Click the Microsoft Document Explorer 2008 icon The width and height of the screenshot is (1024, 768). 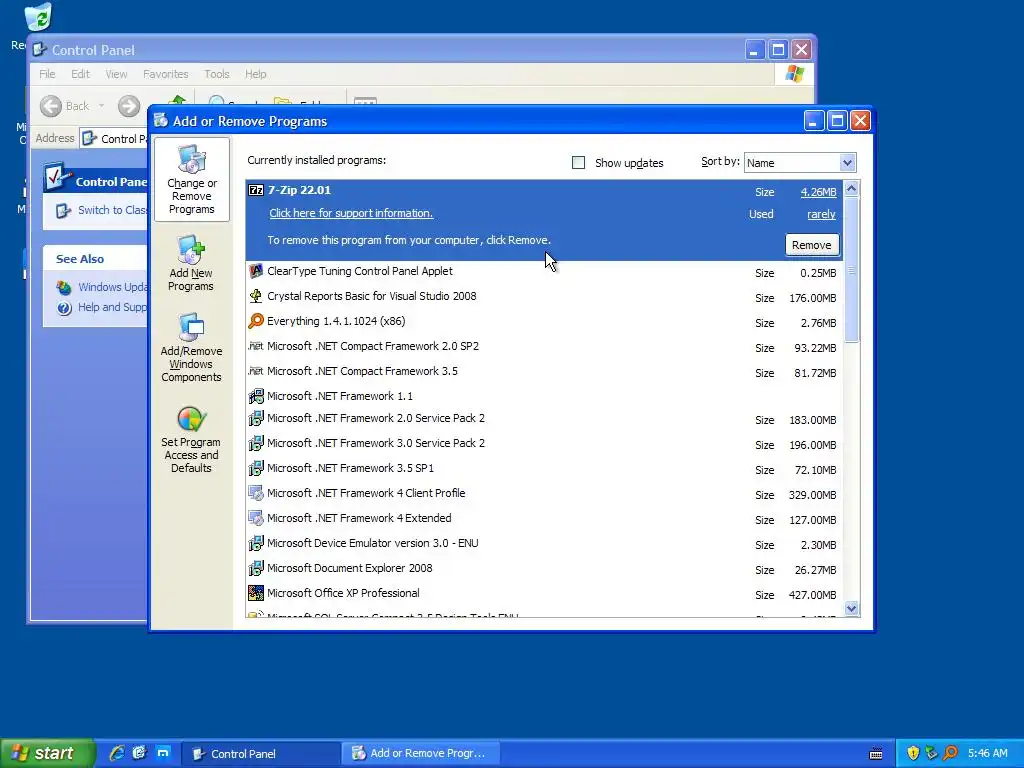pos(256,568)
